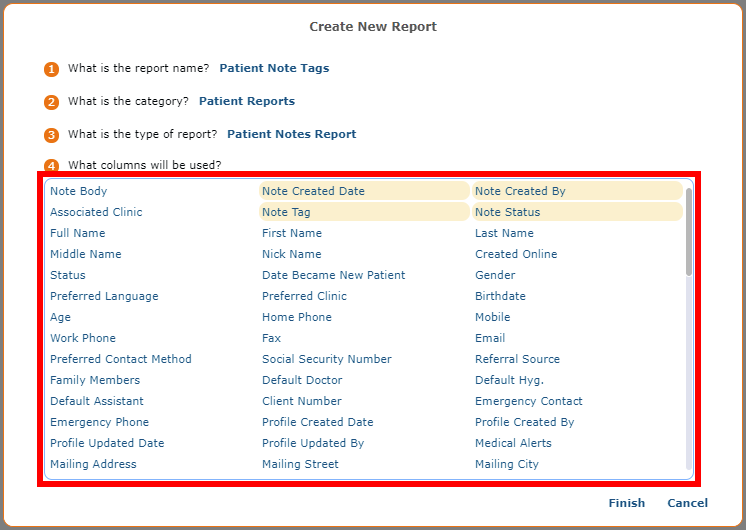Image resolution: width=746 pixels, height=530 pixels.
Task: Select the Profile Created By column
Action: 524,422
